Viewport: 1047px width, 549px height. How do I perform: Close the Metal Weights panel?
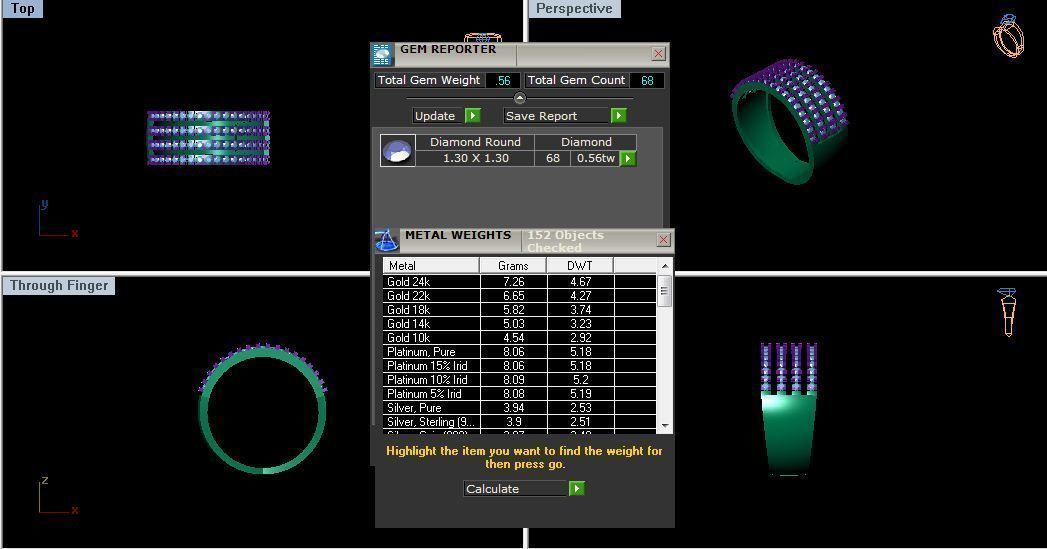663,239
